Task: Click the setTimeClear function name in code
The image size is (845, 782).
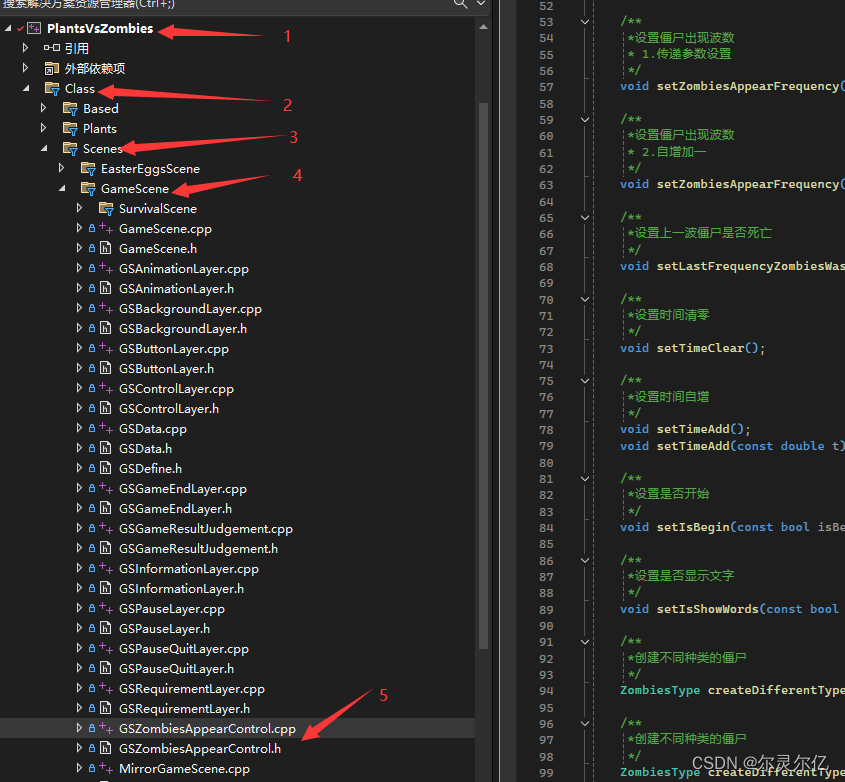Action: (700, 348)
